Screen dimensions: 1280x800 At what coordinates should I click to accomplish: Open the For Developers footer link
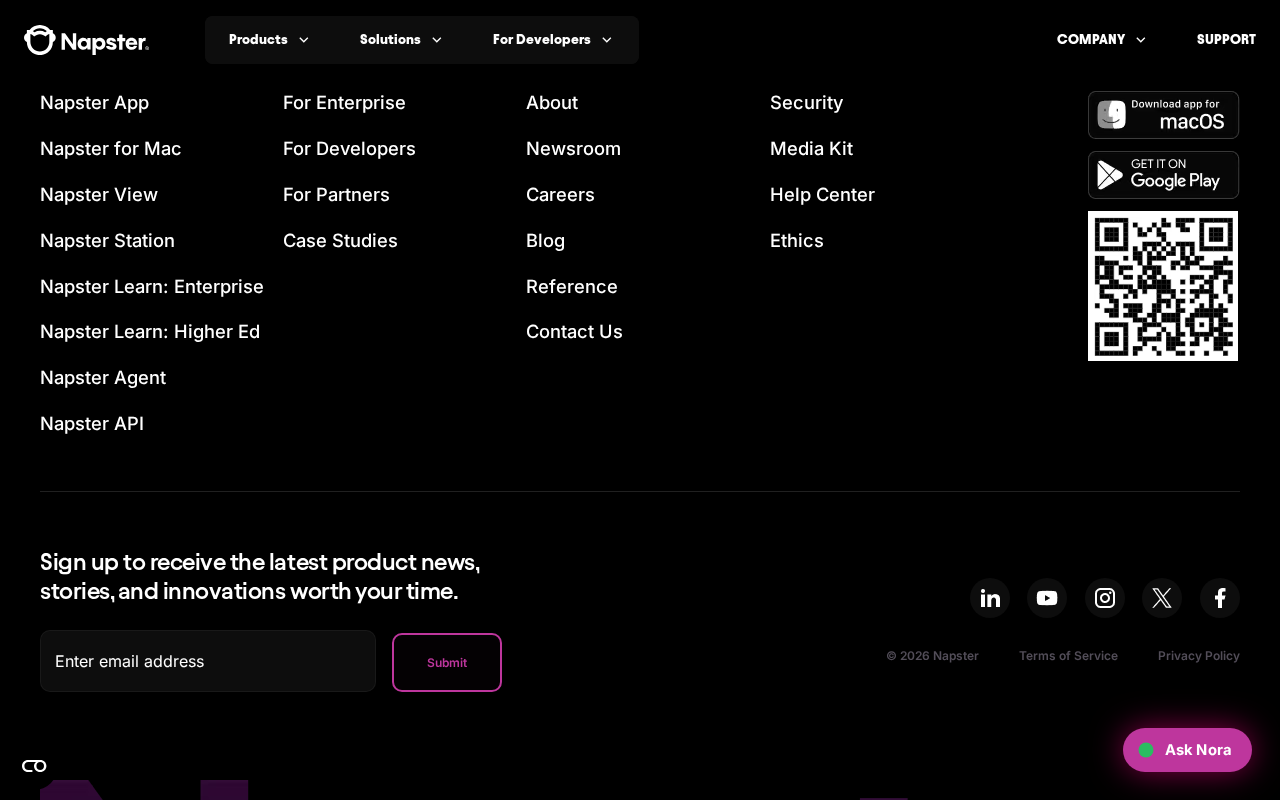349,149
